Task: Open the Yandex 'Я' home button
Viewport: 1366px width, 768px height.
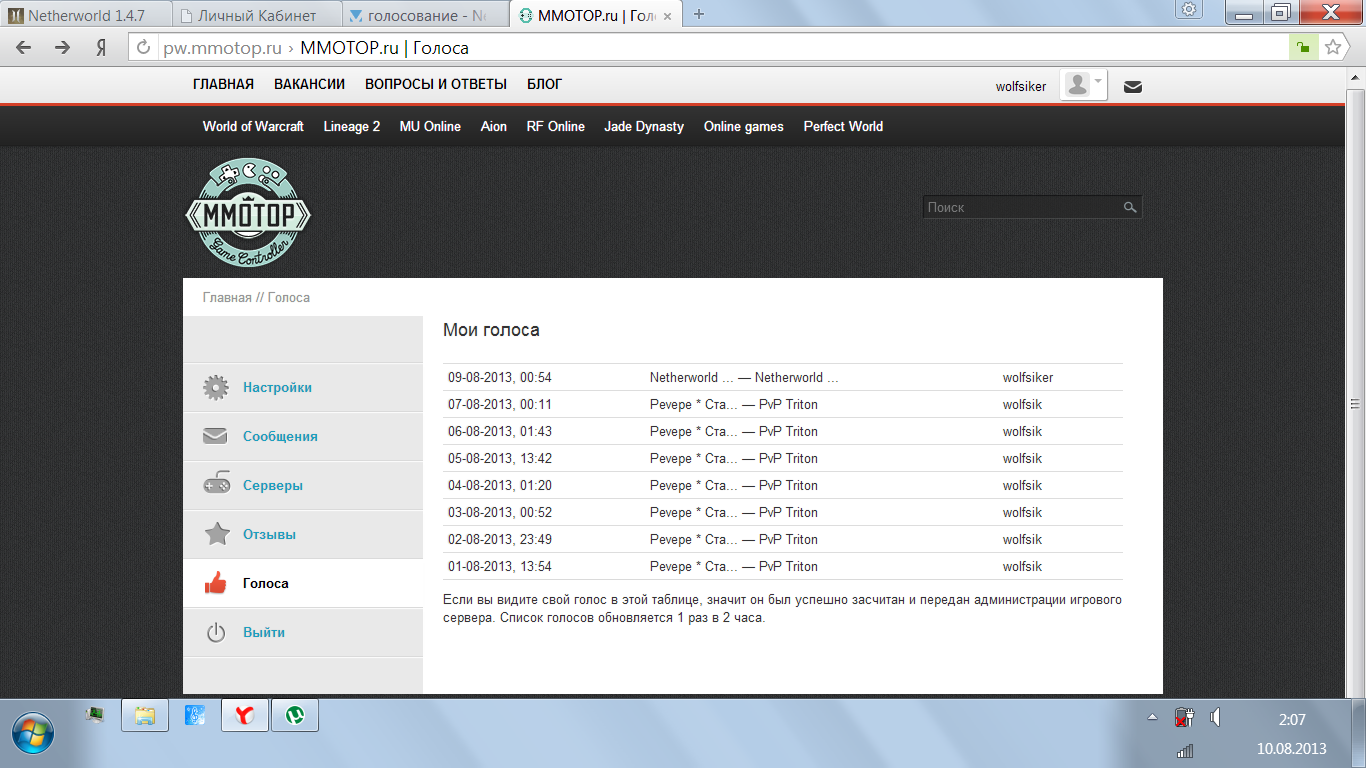Action: pos(101,47)
